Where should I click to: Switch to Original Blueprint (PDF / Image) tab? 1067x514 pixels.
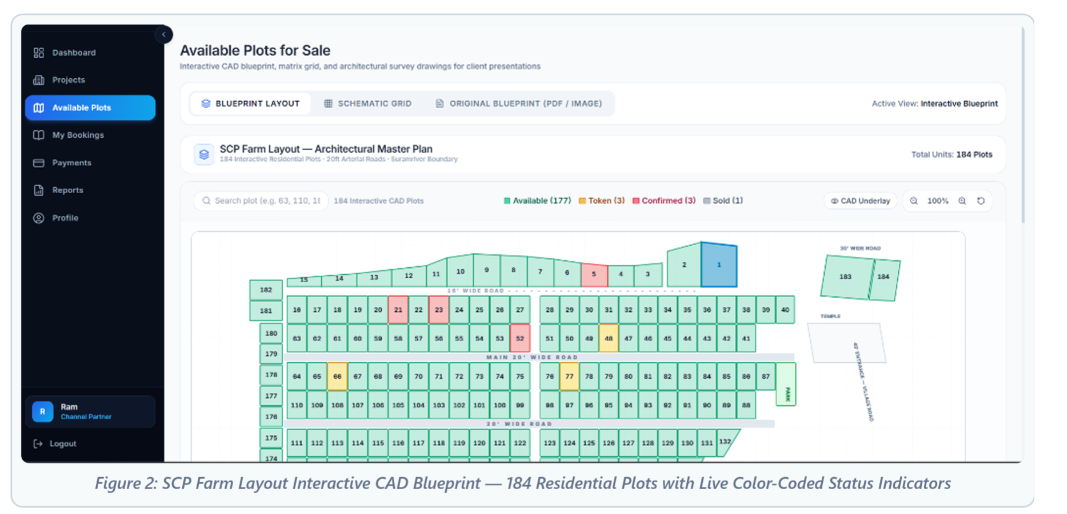coord(519,103)
